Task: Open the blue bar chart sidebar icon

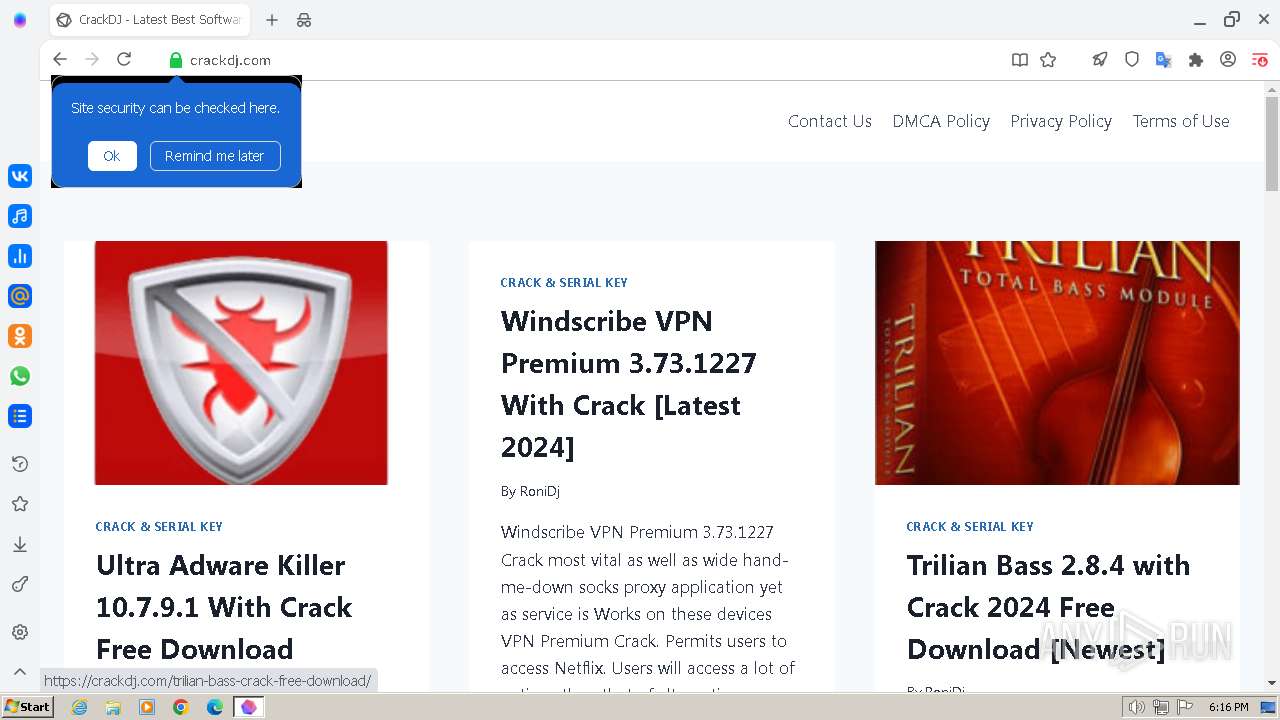Action: click(x=20, y=256)
